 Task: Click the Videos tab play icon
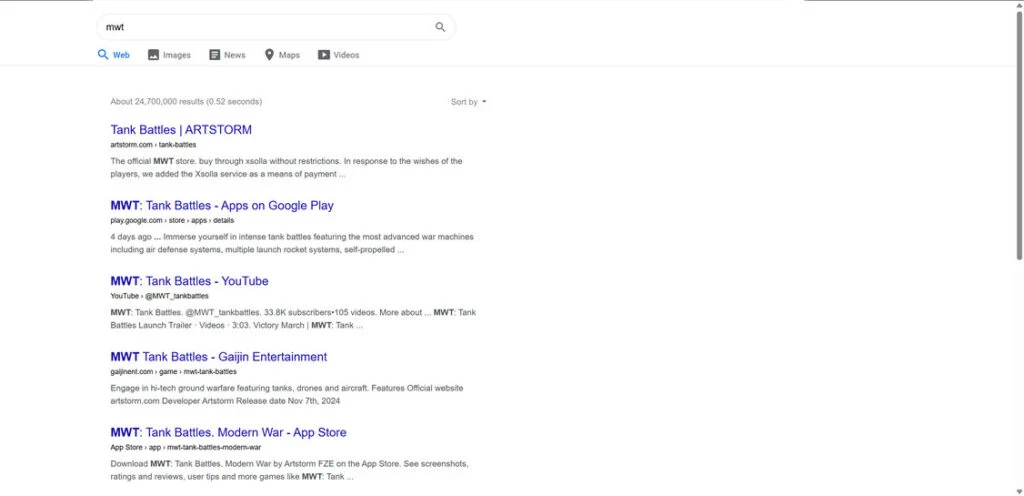click(324, 55)
